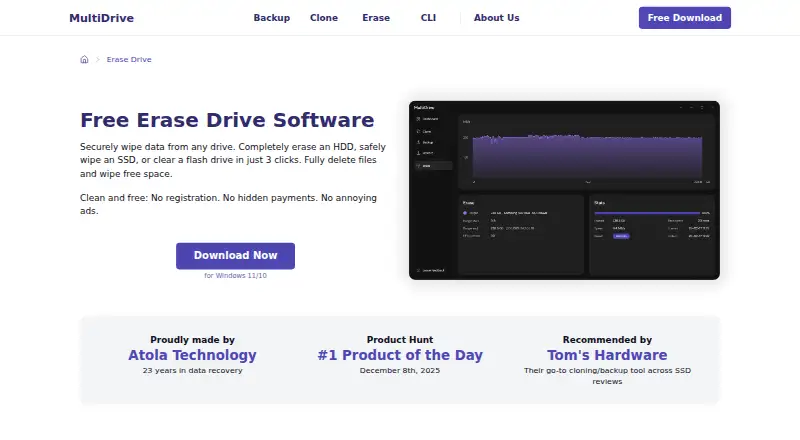This screenshot has height=440, width=800.
Task: Click the 'Securely wipe data' paragraph
Action: coord(233,160)
